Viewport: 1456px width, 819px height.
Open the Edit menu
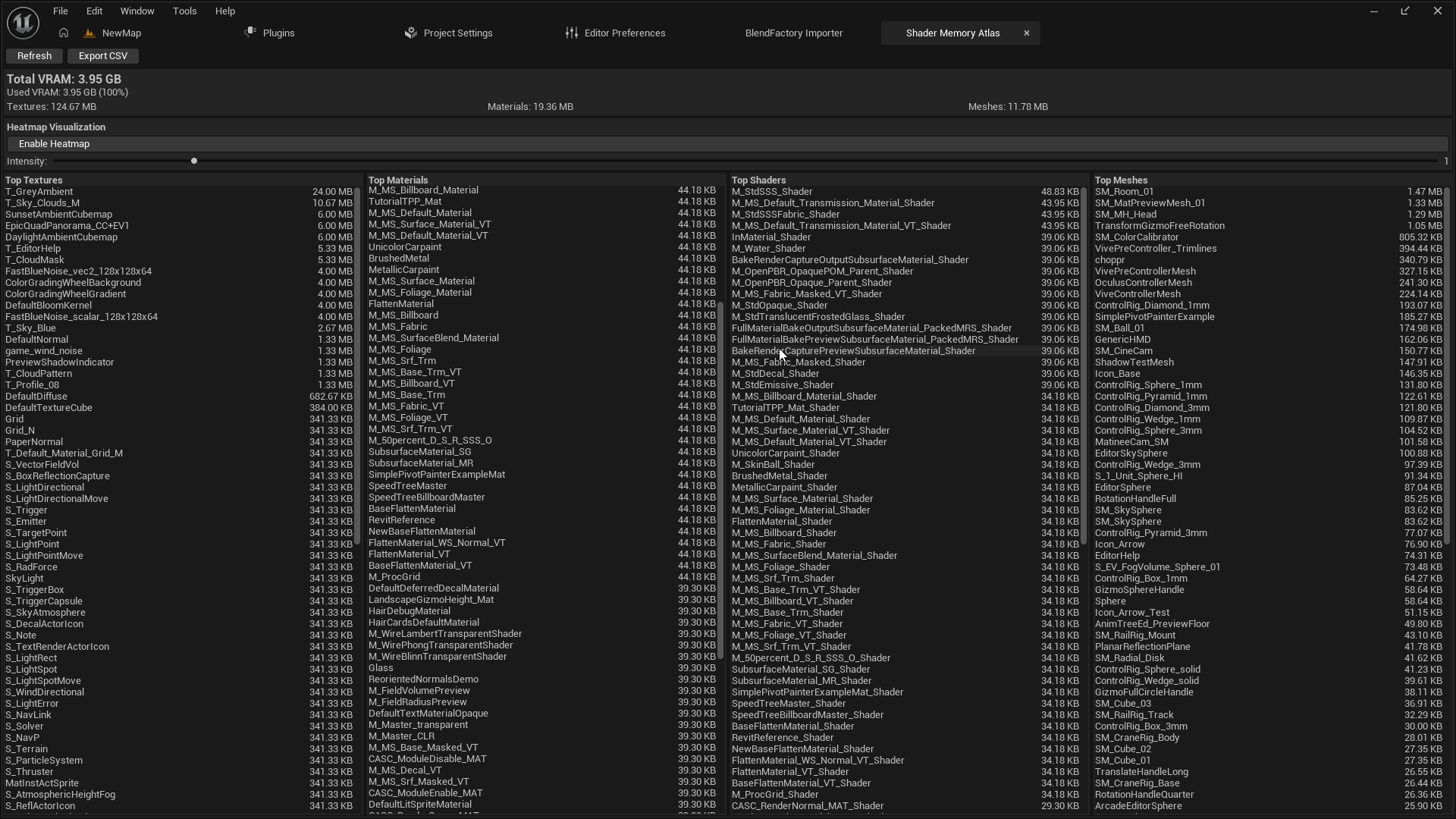click(x=94, y=11)
